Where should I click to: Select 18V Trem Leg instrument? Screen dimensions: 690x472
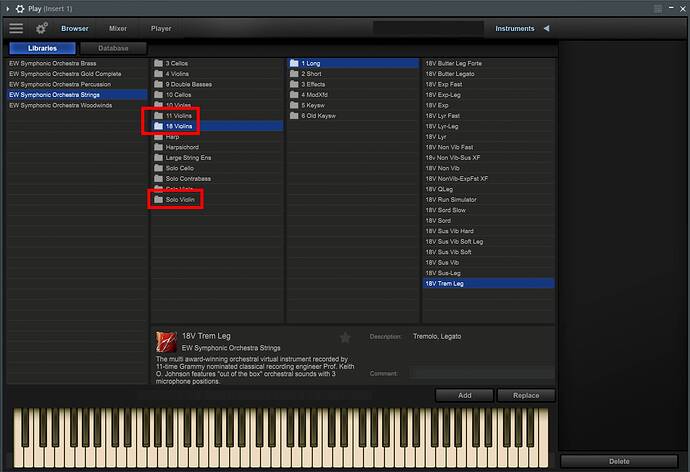(488, 284)
